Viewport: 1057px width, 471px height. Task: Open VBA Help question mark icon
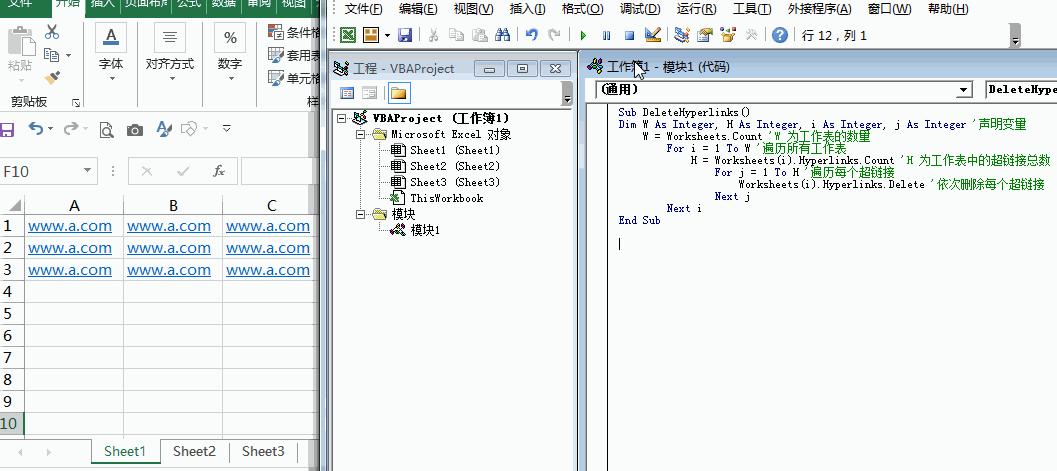click(780, 35)
